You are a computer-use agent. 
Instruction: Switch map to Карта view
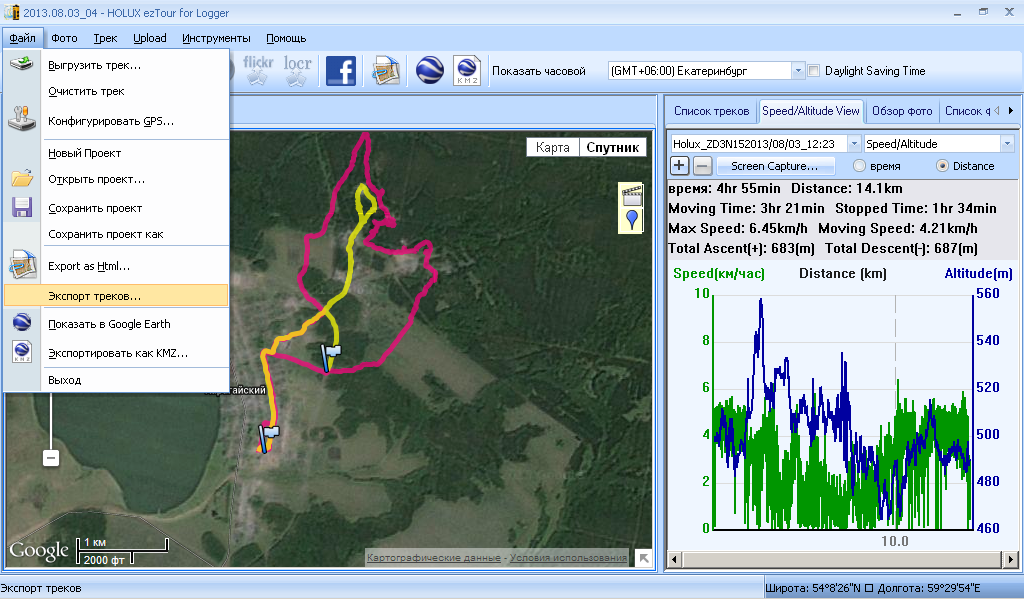[552, 147]
